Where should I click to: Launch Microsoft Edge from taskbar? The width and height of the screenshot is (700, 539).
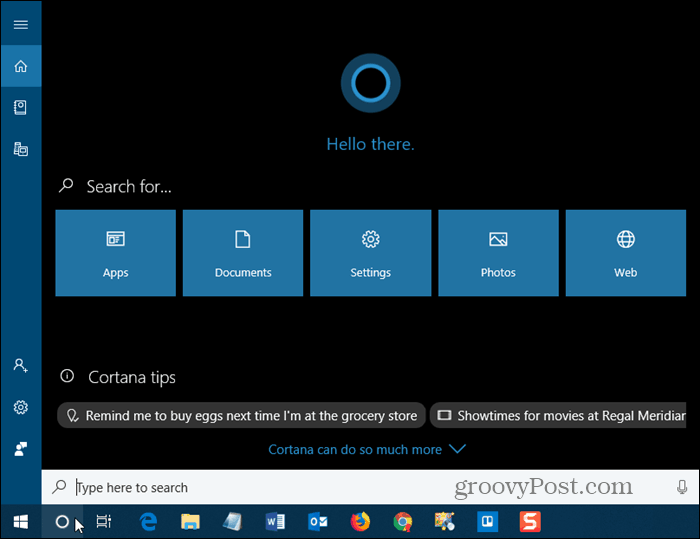(148, 522)
